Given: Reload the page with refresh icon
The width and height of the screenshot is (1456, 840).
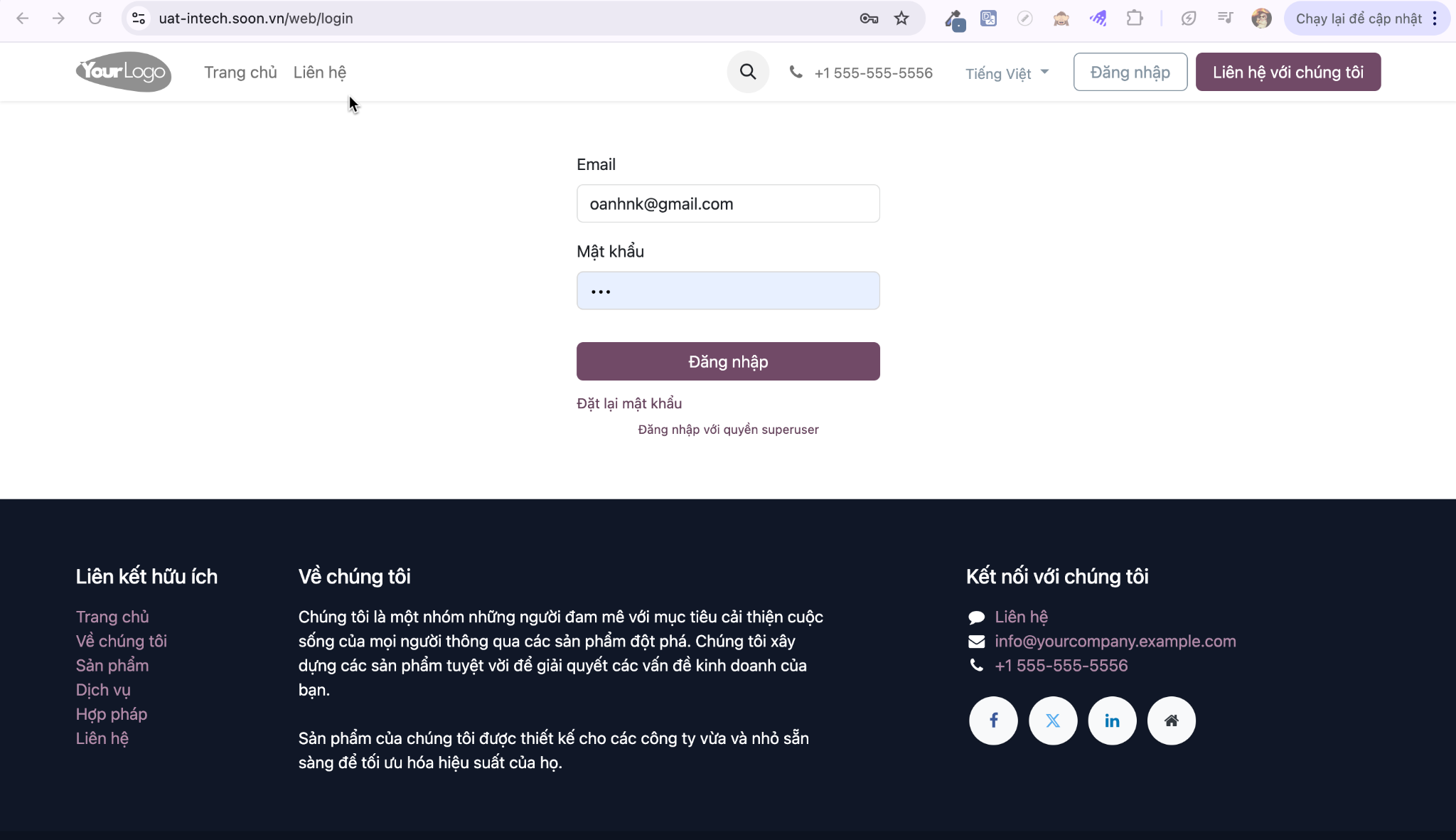Looking at the screenshot, I should (95, 18).
